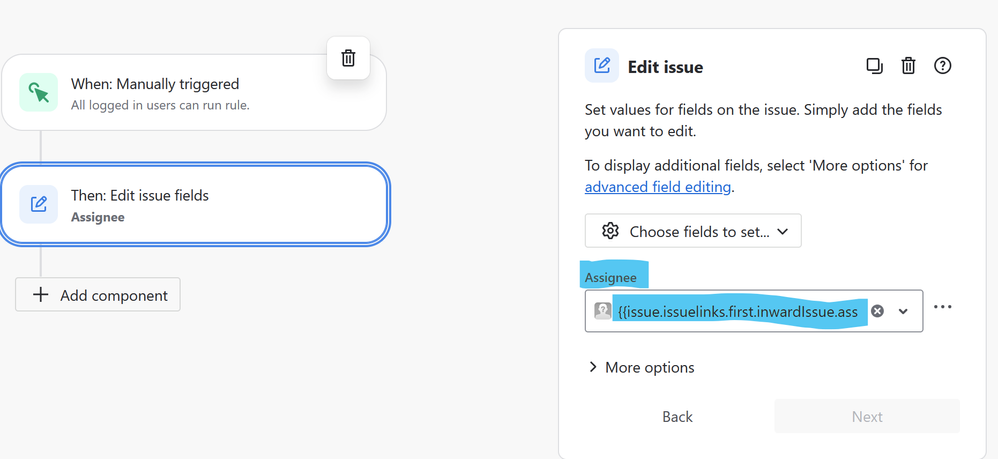Screen dimensions: 998x459
Task: Click the avatar icon inside the Assignee field
Action: point(602,311)
